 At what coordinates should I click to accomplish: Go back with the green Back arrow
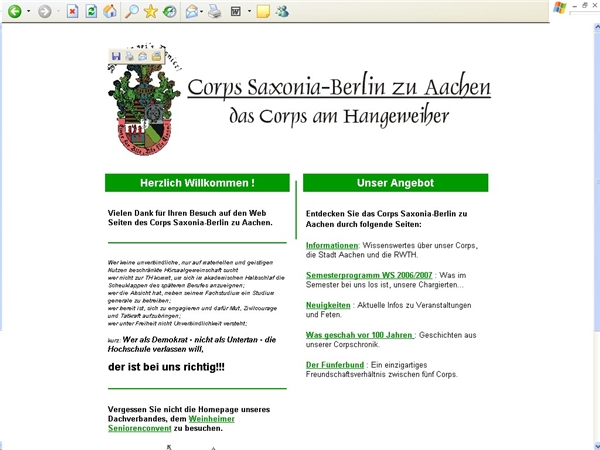click(x=15, y=11)
